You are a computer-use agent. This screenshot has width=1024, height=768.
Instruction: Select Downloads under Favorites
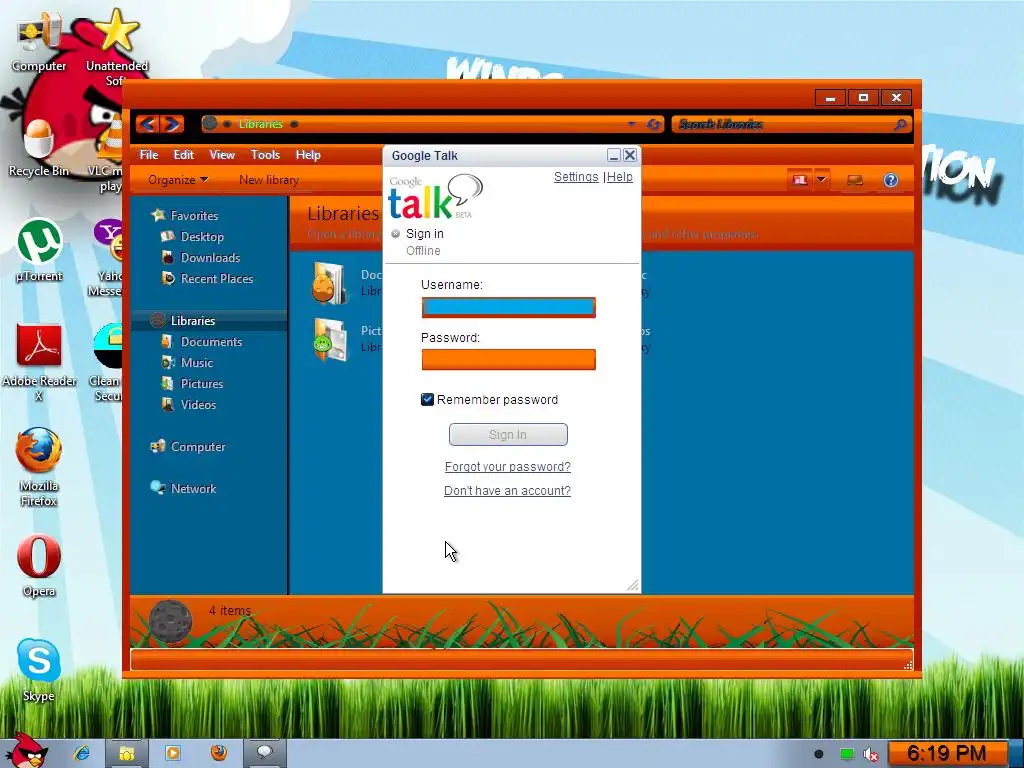click(210, 257)
